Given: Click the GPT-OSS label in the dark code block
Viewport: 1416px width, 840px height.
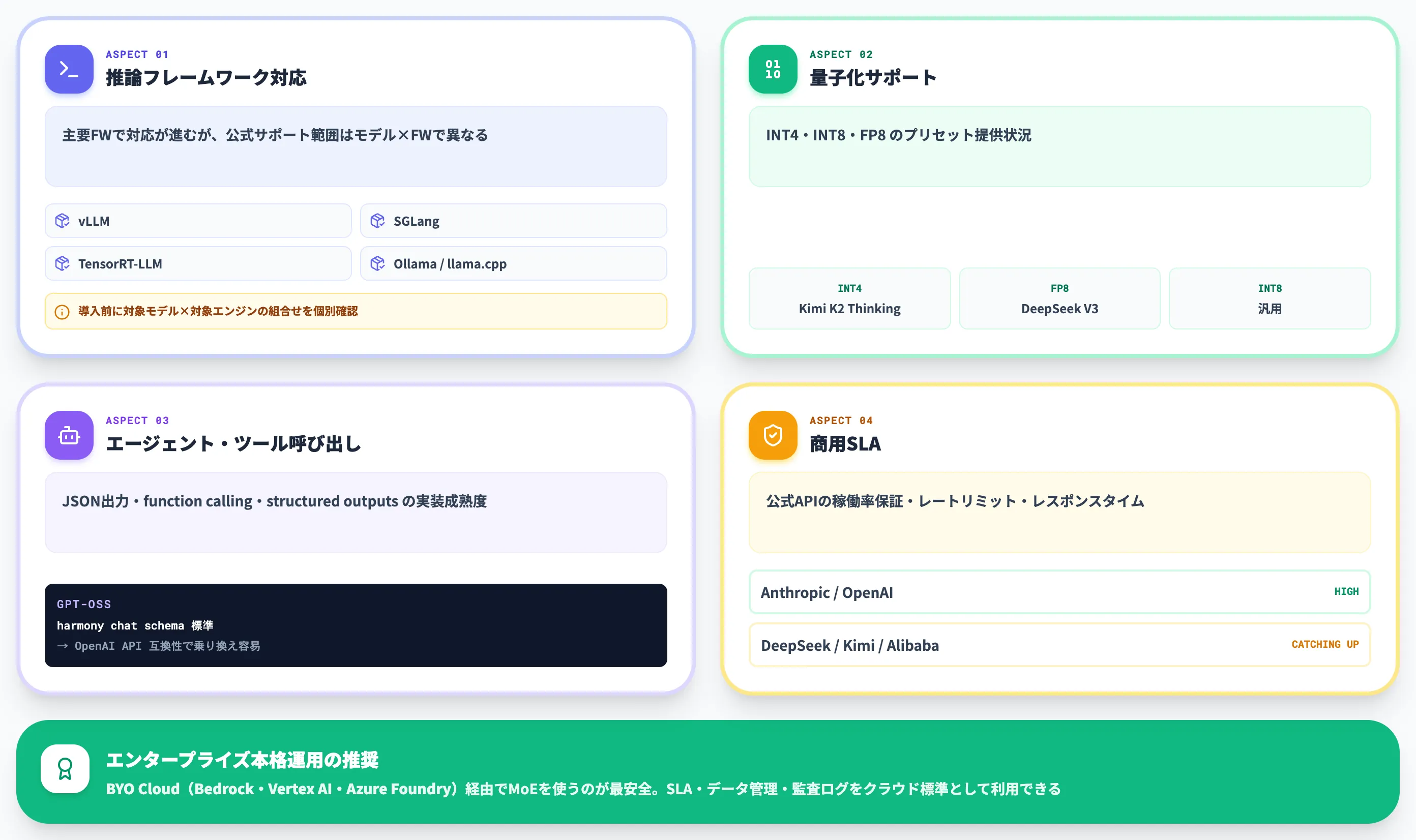Looking at the screenshot, I should click(x=84, y=605).
